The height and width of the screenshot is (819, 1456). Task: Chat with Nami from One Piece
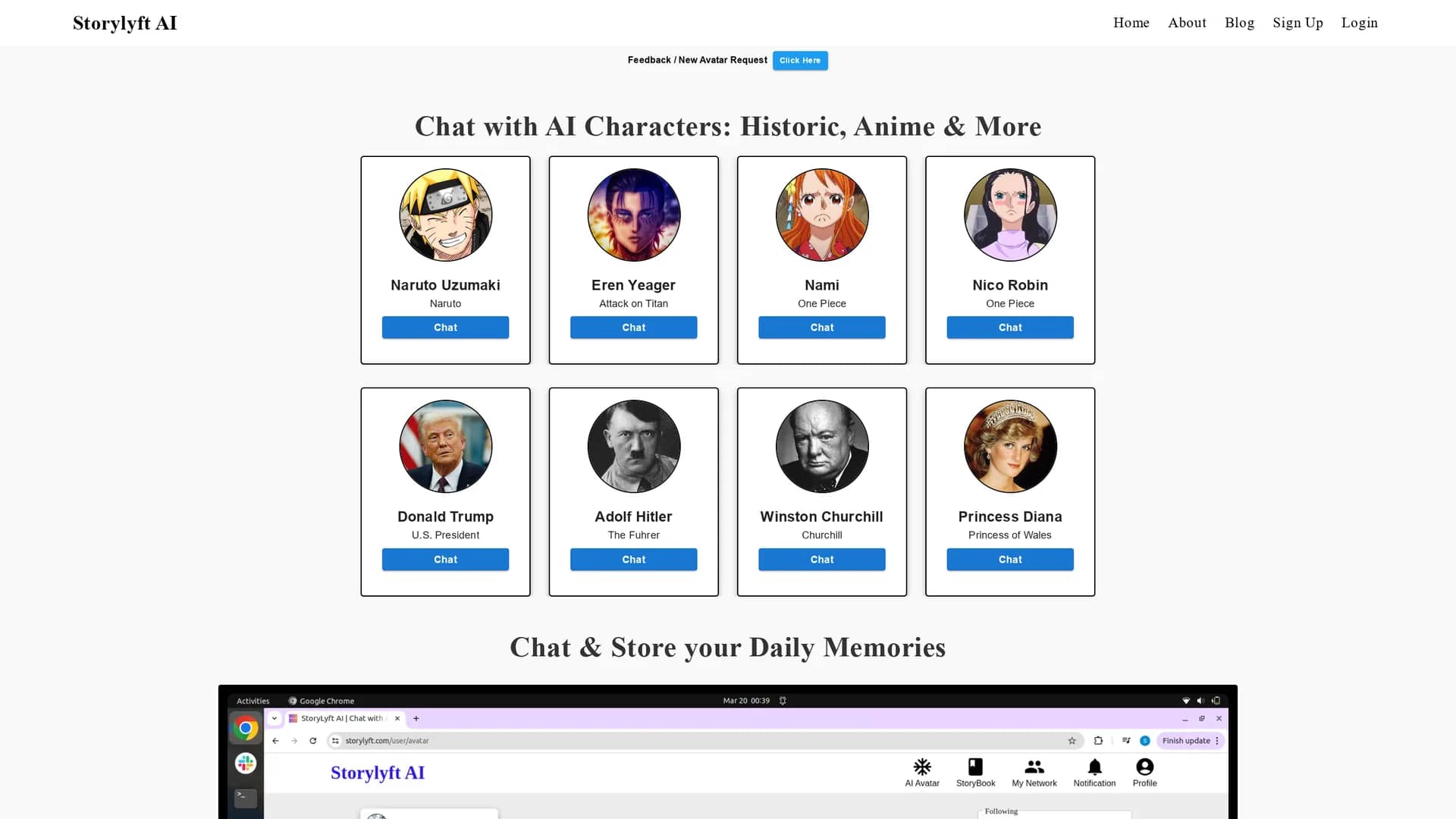pyautogui.click(x=821, y=328)
